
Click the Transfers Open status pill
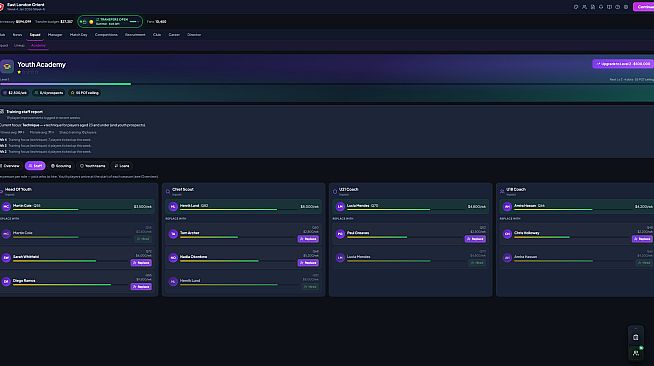point(110,21)
